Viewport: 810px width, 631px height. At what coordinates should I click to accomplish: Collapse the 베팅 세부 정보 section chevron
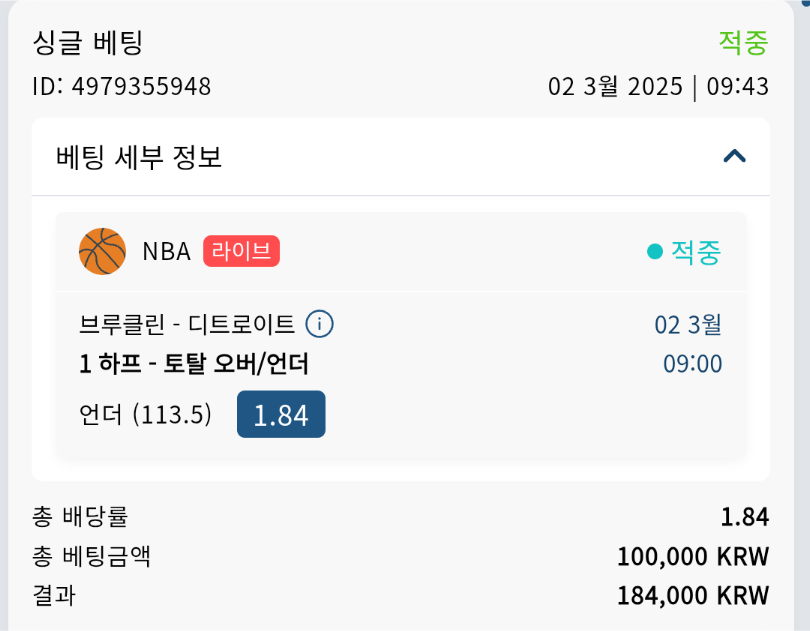pos(735,156)
